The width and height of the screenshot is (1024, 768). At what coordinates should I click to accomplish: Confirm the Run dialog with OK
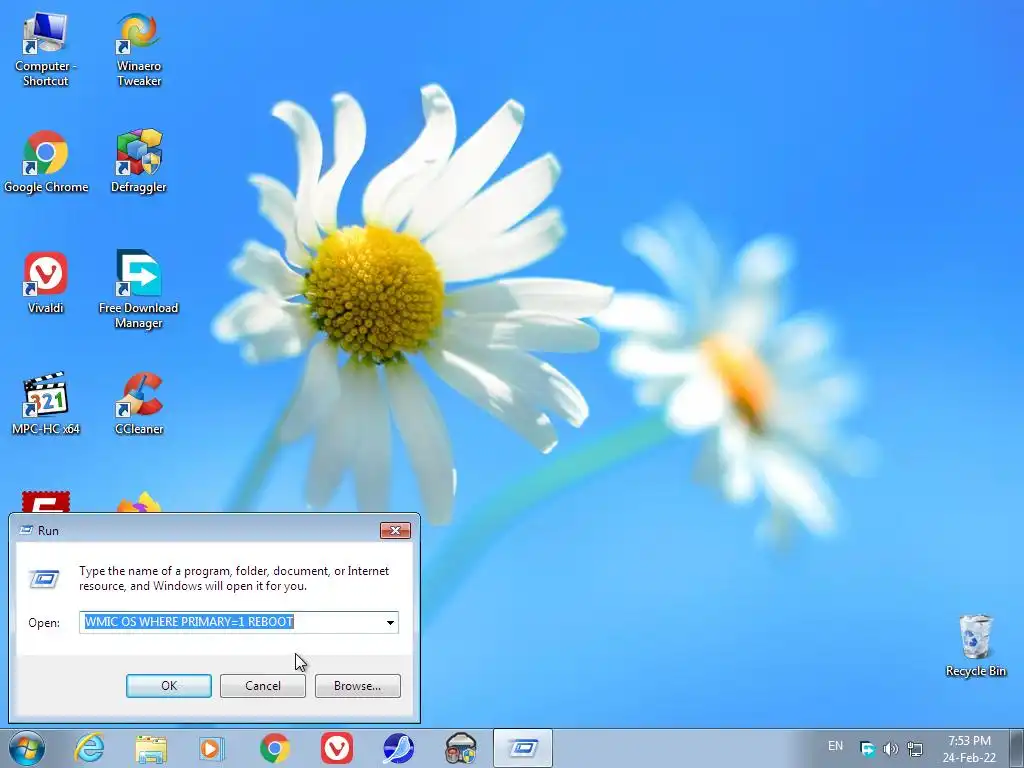point(168,686)
